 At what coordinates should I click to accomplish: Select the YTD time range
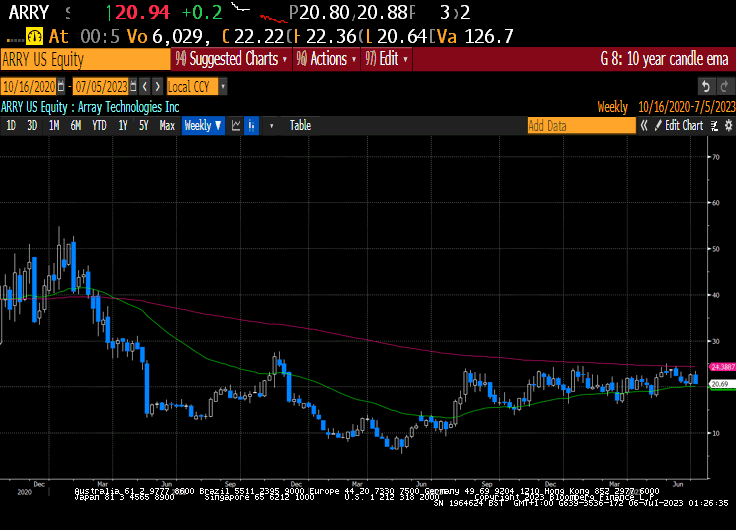tap(99, 125)
